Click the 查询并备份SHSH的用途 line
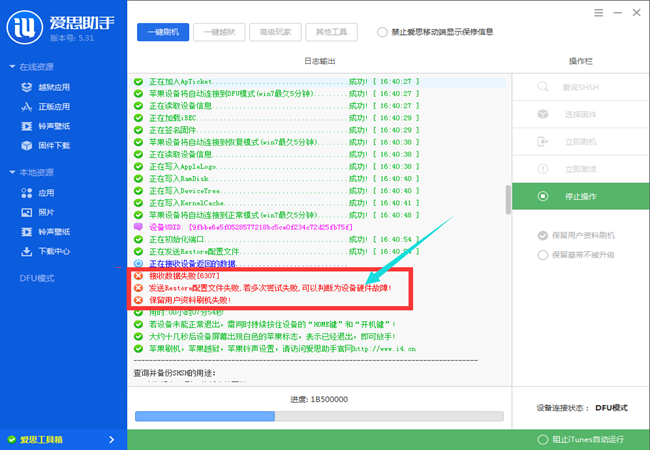The image size is (650, 450). pos(175,373)
